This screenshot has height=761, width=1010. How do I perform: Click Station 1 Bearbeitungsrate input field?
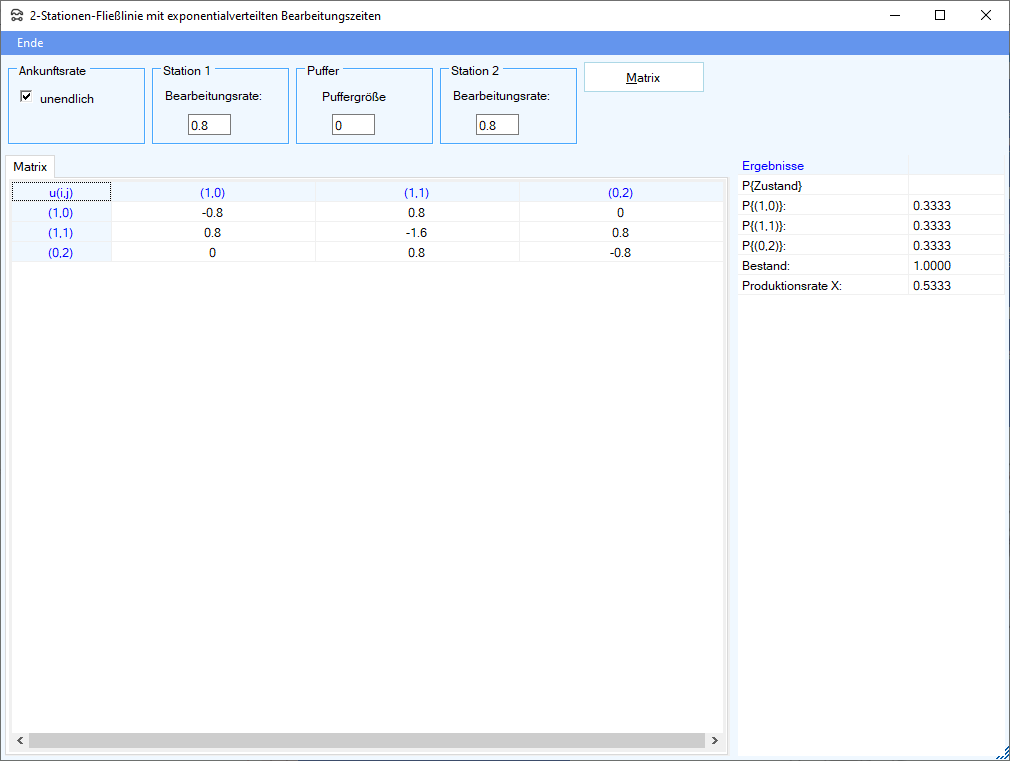[x=209, y=125]
